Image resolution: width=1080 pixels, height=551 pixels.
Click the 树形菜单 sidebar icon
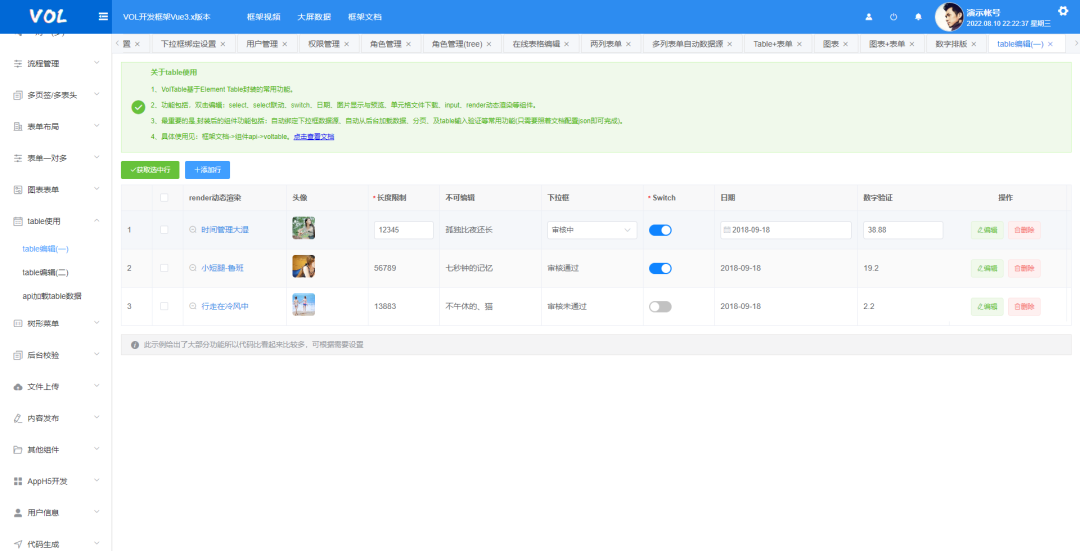pyautogui.click(x=18, y=324)
